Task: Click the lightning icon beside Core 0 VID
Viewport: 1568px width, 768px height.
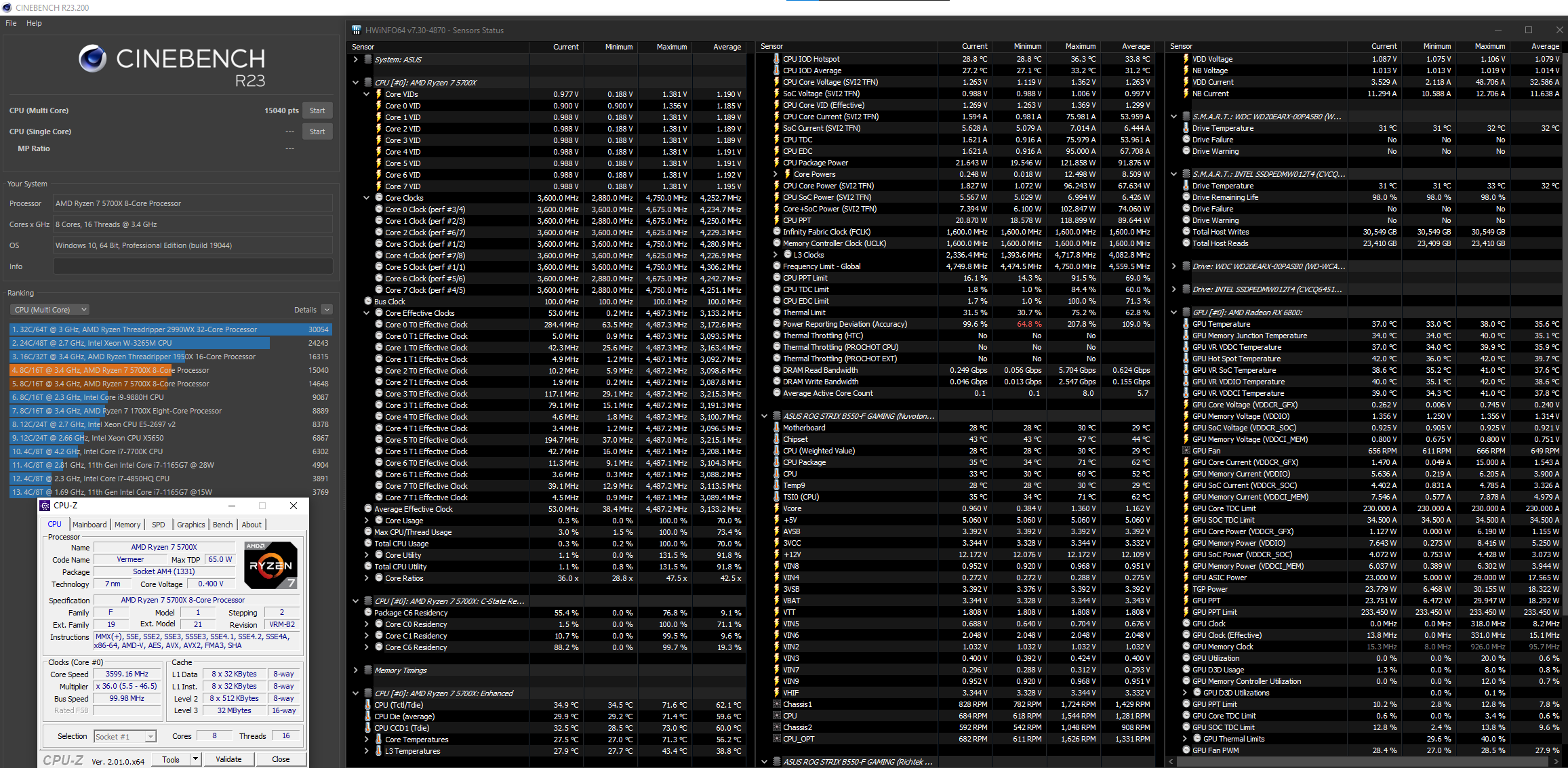Action: pyautogui.click(x=379, y=106)
